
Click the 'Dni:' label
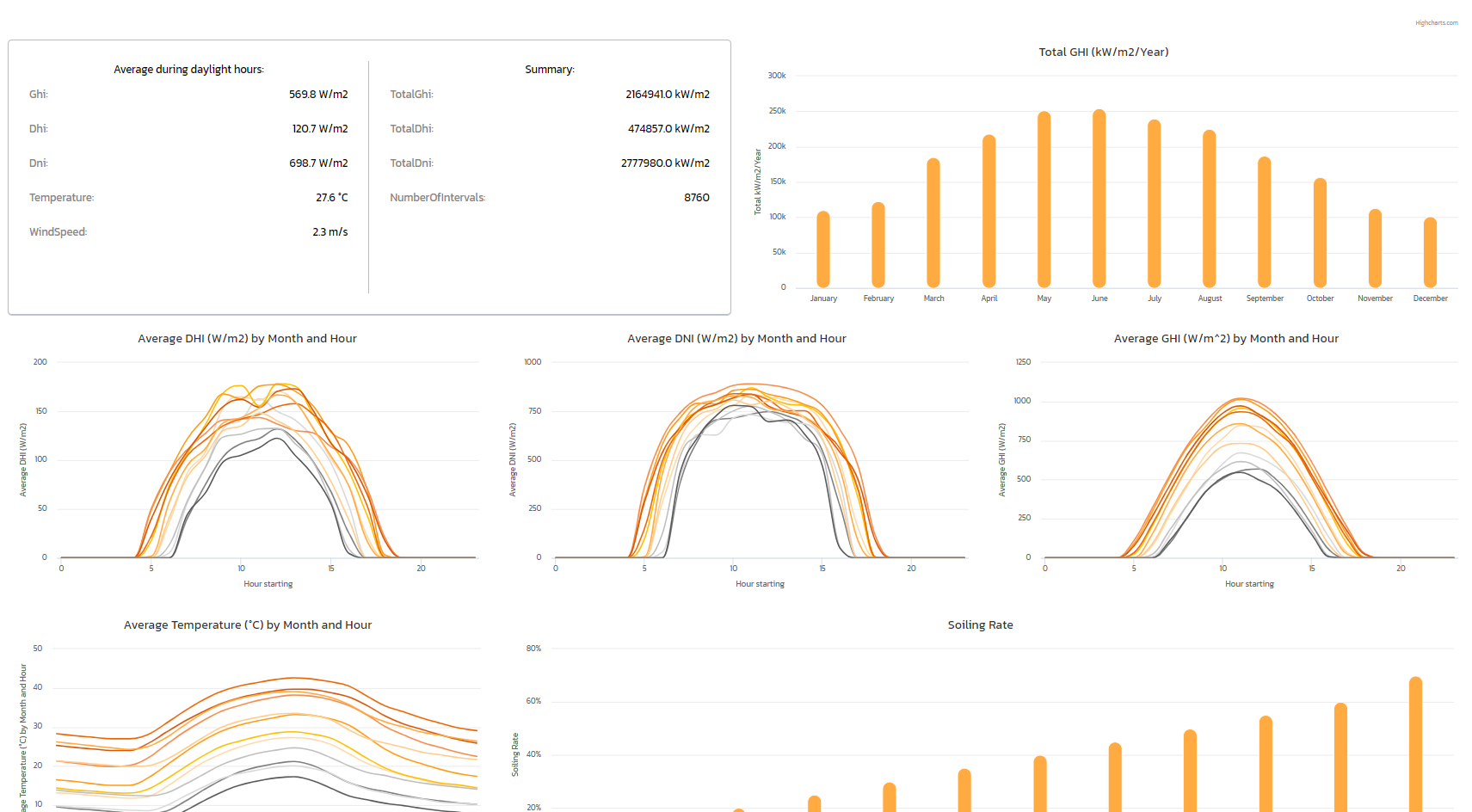39,163
